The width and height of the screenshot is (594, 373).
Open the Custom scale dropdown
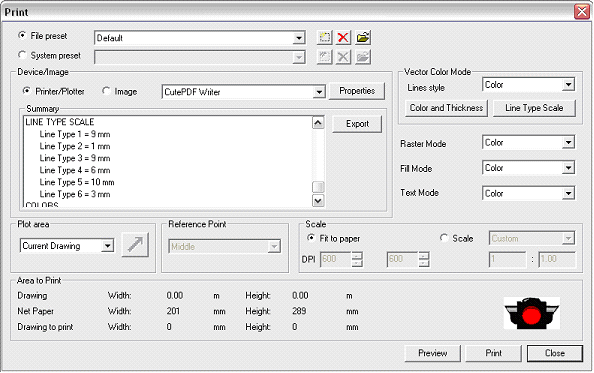coord(568,239)
